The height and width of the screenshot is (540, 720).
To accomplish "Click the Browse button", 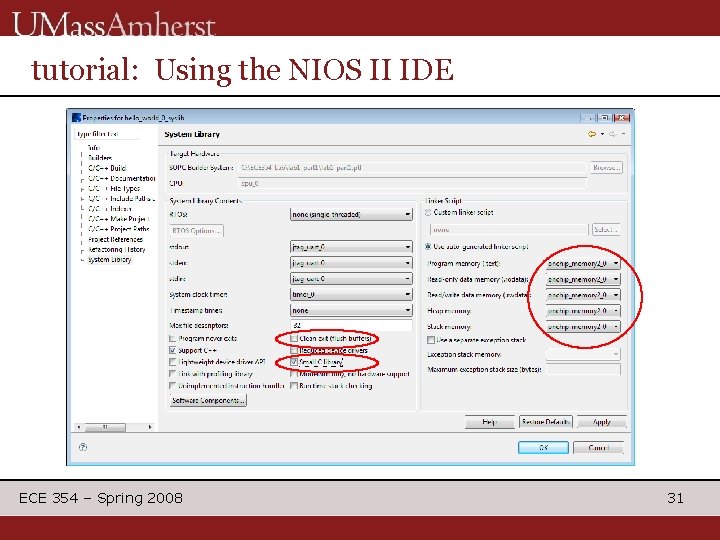I will 606,168.
